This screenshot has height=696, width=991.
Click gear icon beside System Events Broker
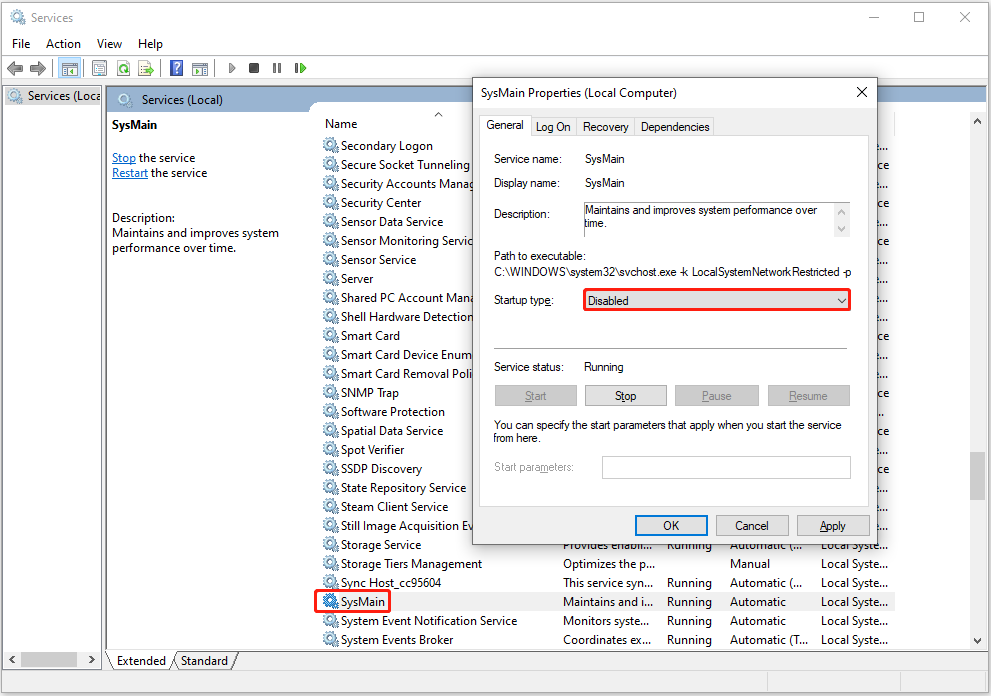point(331,640)
